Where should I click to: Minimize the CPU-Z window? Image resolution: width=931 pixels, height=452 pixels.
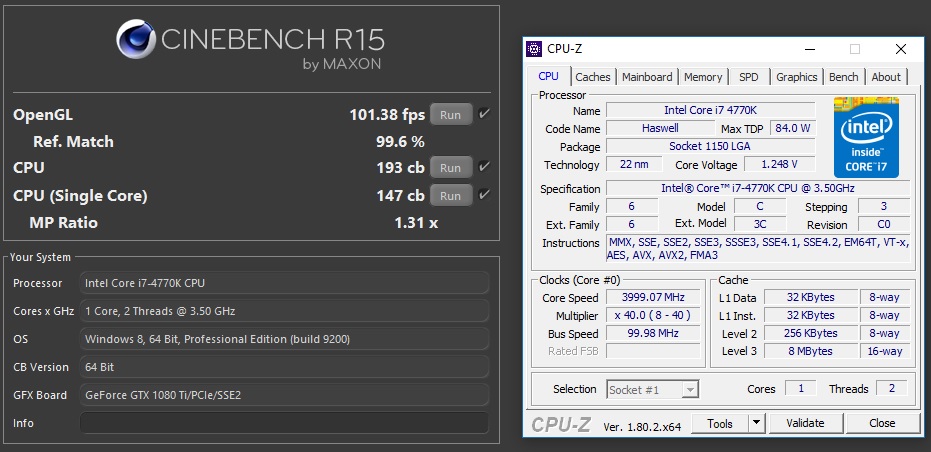pyautogui.click(x=809, y=49)
